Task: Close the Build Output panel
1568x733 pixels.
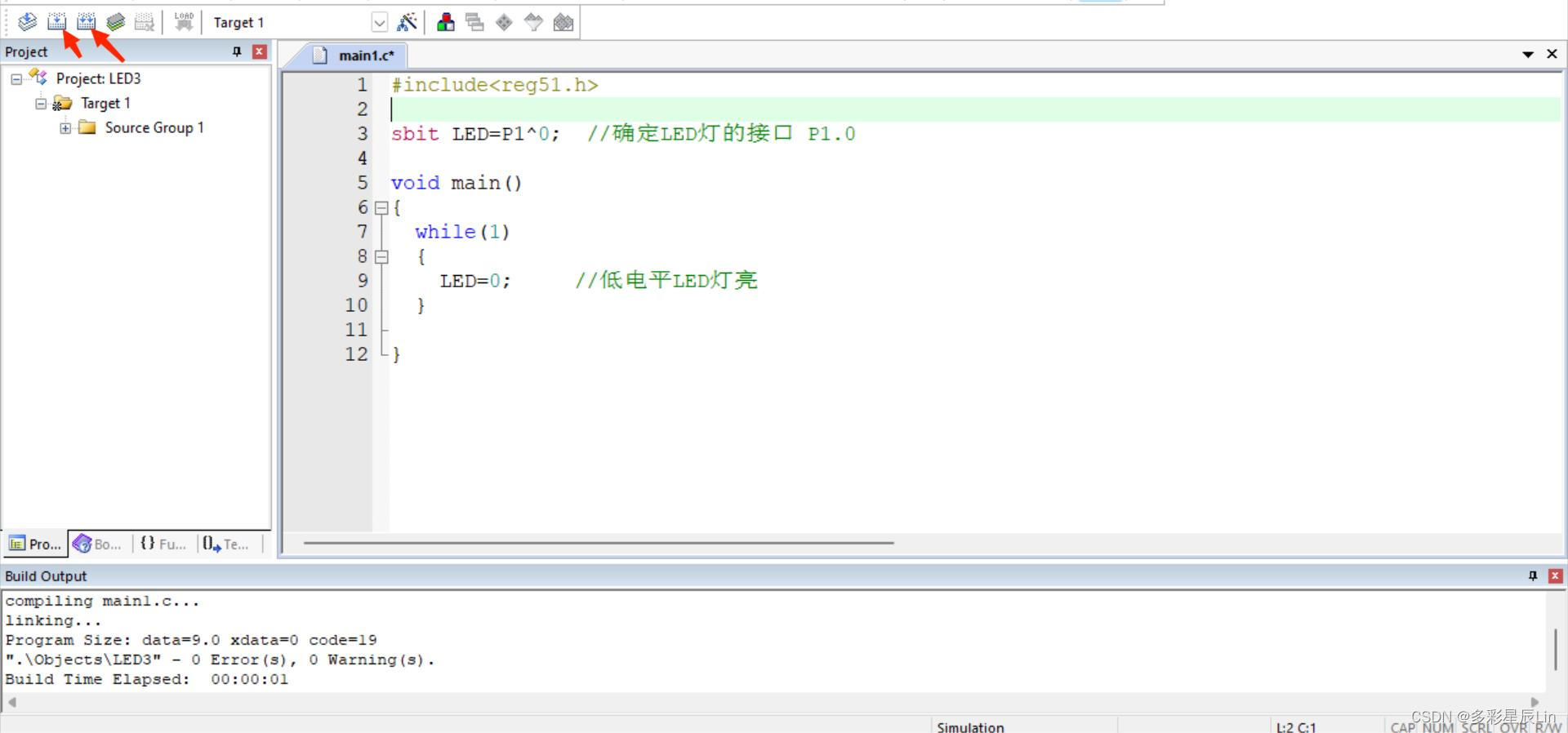Action: pyautogui.click(x=1556, y=575)
